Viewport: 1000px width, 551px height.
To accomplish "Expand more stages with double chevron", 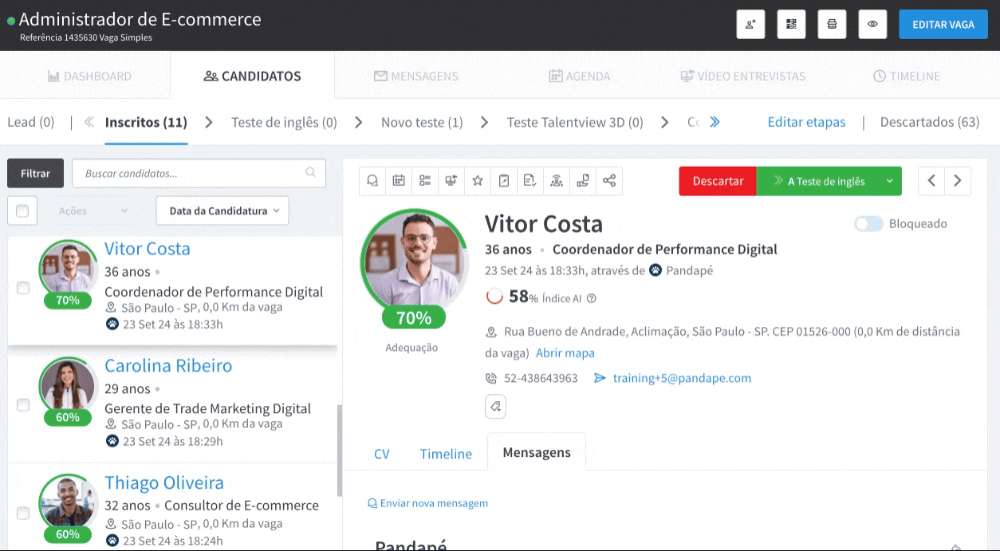I will click(715, 122).
